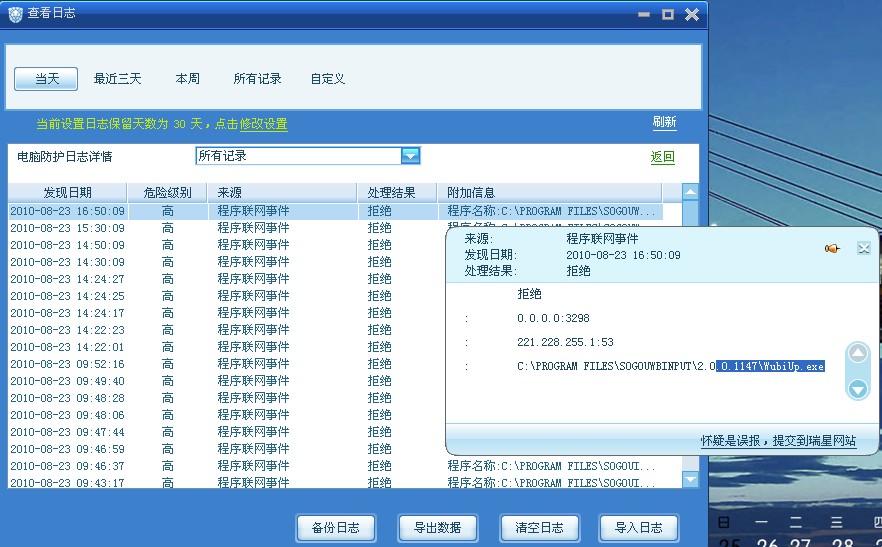This screenshot has width=882, height=547.
Task: Maximize the 查看日志 window
Action: 668,15
